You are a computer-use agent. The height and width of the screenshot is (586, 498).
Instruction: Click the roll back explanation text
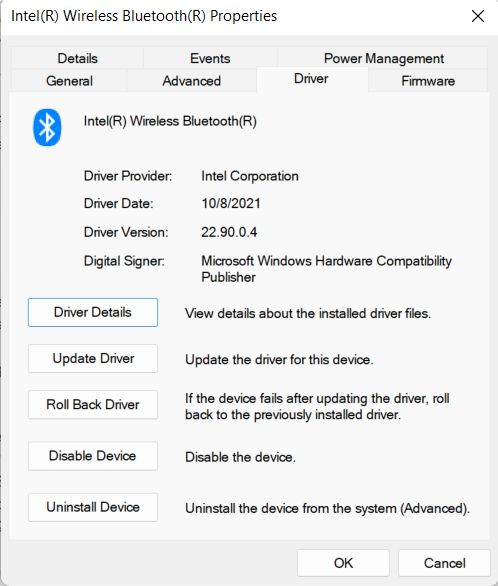[x=317, y=407]
